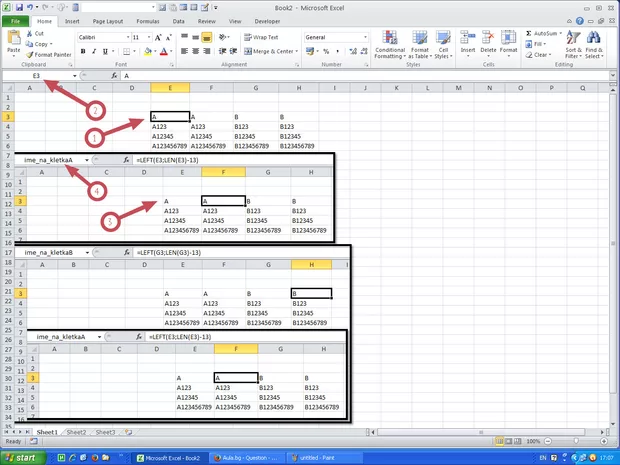Click the zoom slider at 100%
The height and width of the screenshot is (465, 620).
tap(576, 441)
